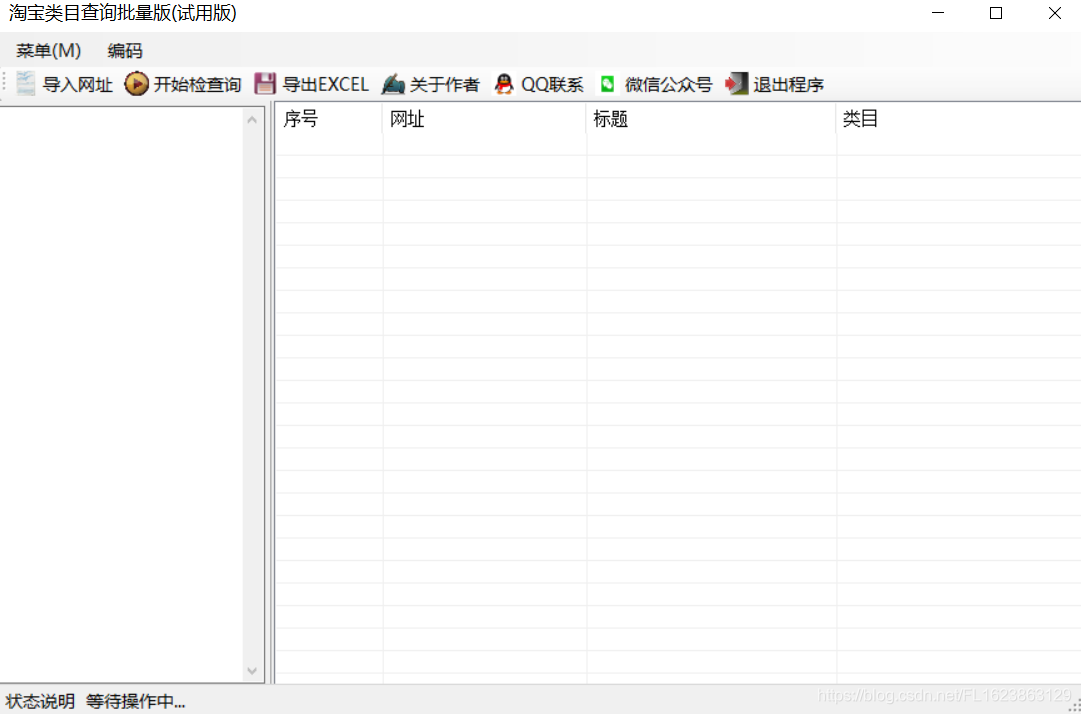This screenshot has height=714, width=1081.
Task: Select the 导入网址 toolbar label
Action: pyautogui.click(x=78, y=85)
